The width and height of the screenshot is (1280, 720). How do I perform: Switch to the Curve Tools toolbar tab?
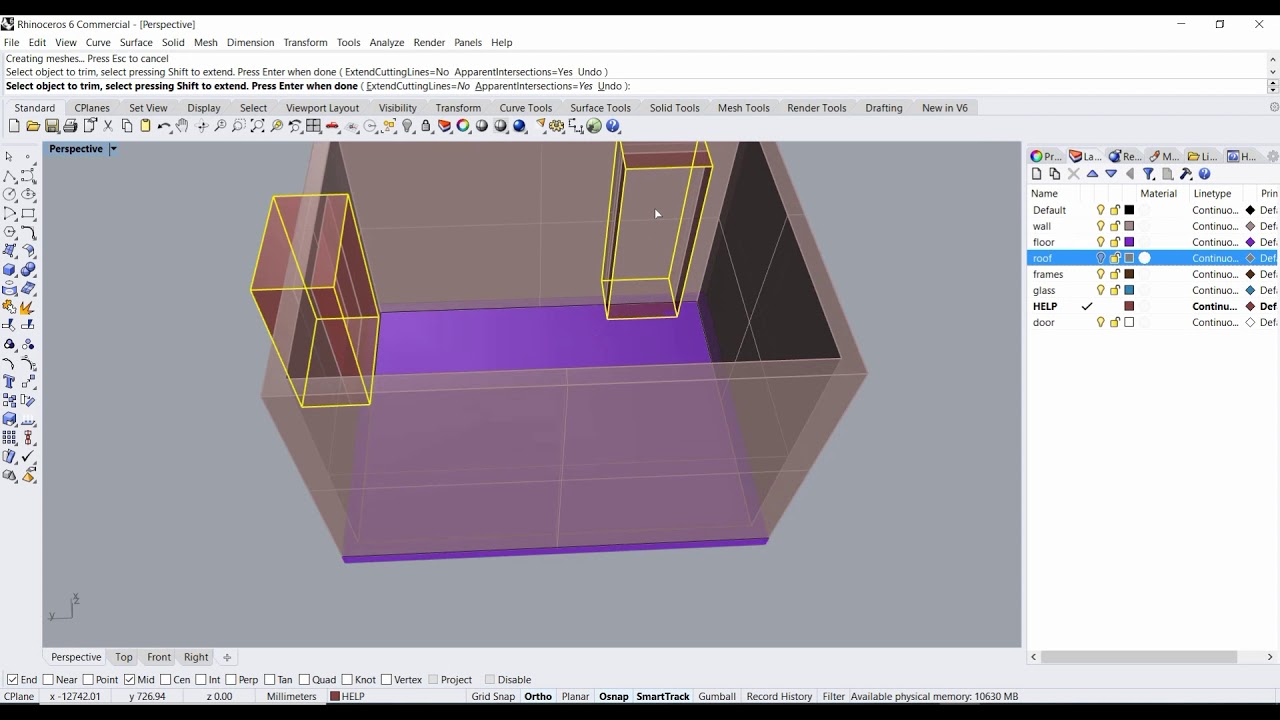(x=526, y=108)
